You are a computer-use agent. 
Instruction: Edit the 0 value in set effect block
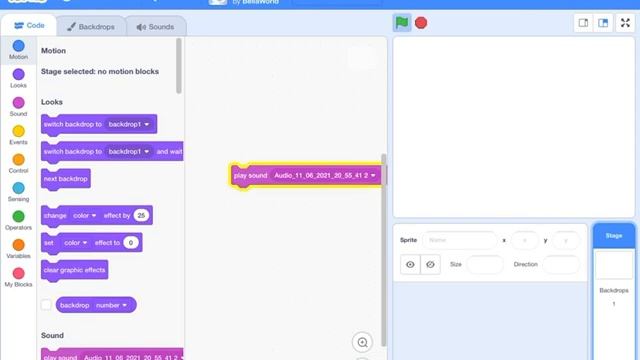pos(131,242)
